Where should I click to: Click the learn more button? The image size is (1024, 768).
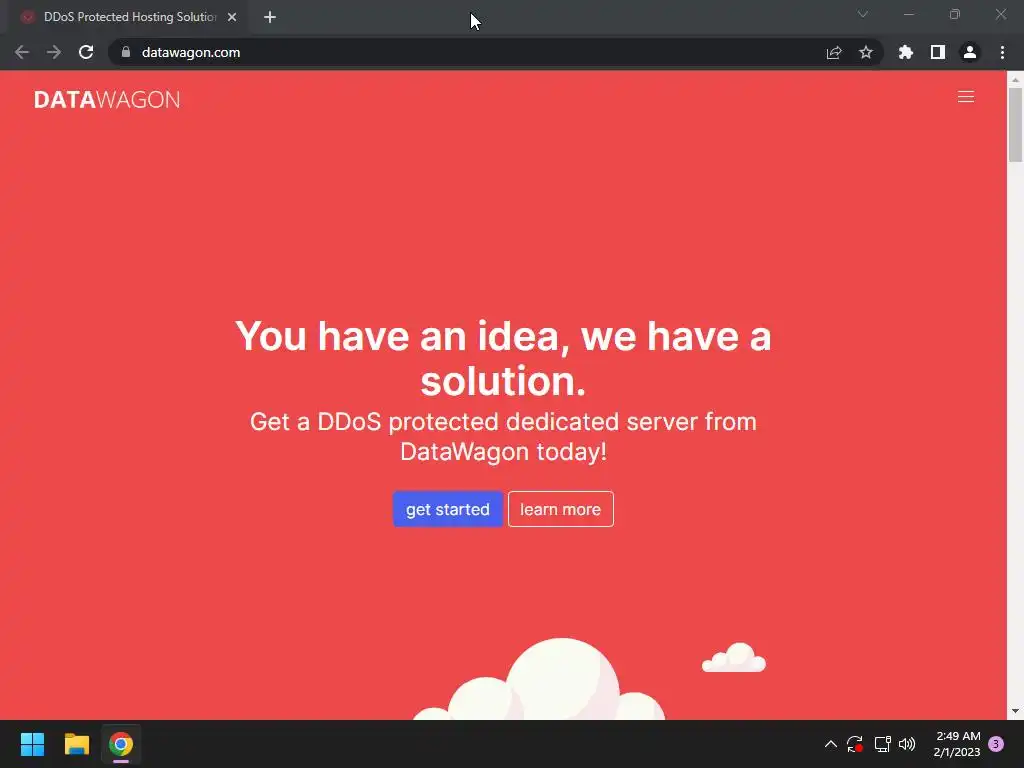tap(560, 509)
